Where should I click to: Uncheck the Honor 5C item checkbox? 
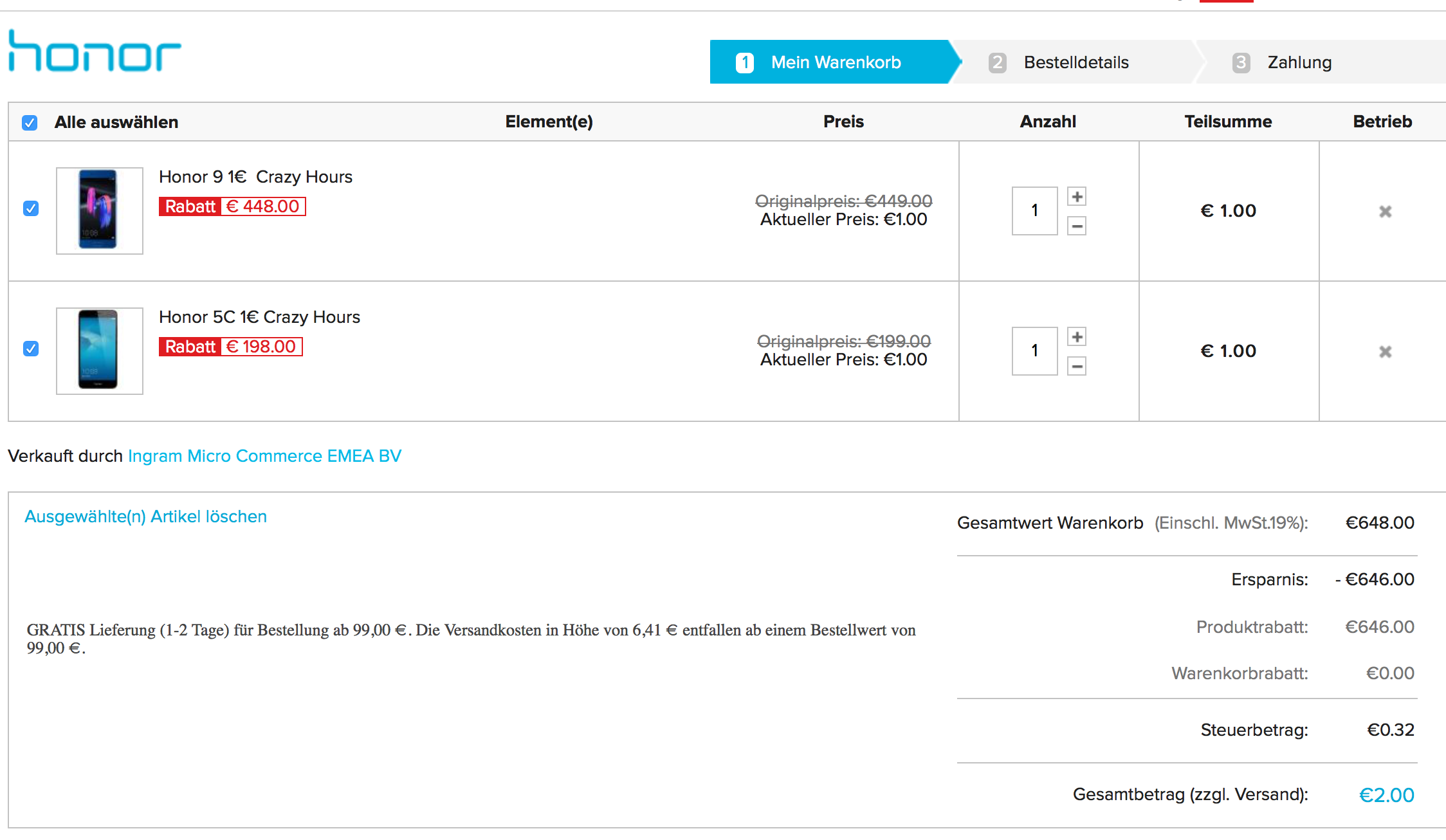point(31,349)
